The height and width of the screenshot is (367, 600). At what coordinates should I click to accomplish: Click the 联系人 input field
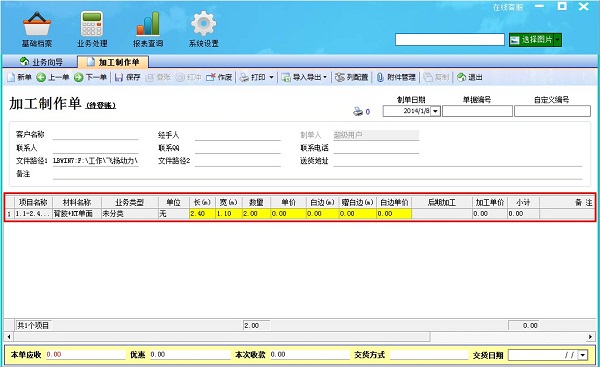tap(96, 148)
